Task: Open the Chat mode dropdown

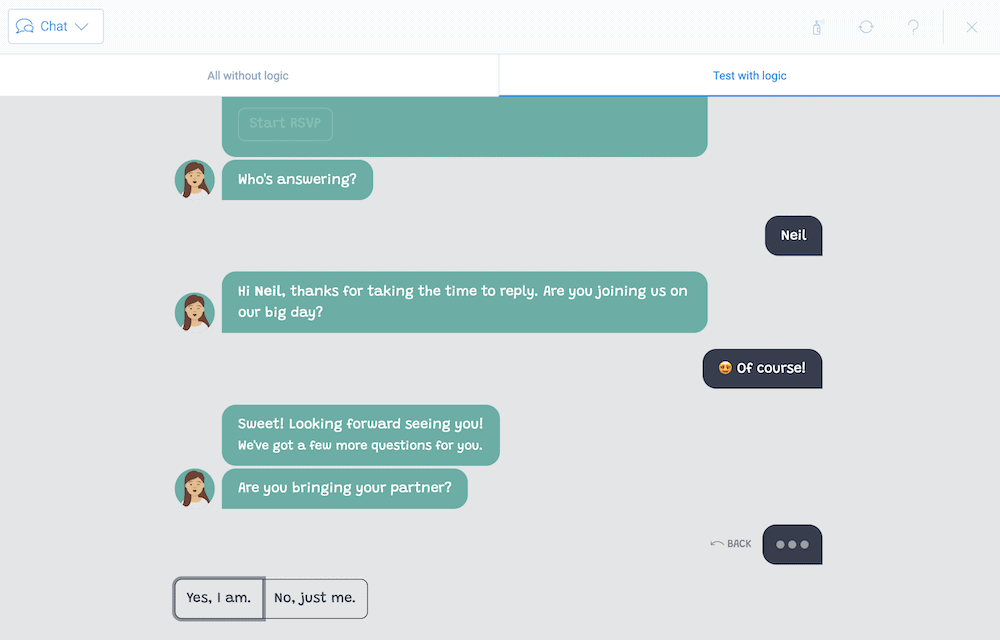Action: (55, 26)
